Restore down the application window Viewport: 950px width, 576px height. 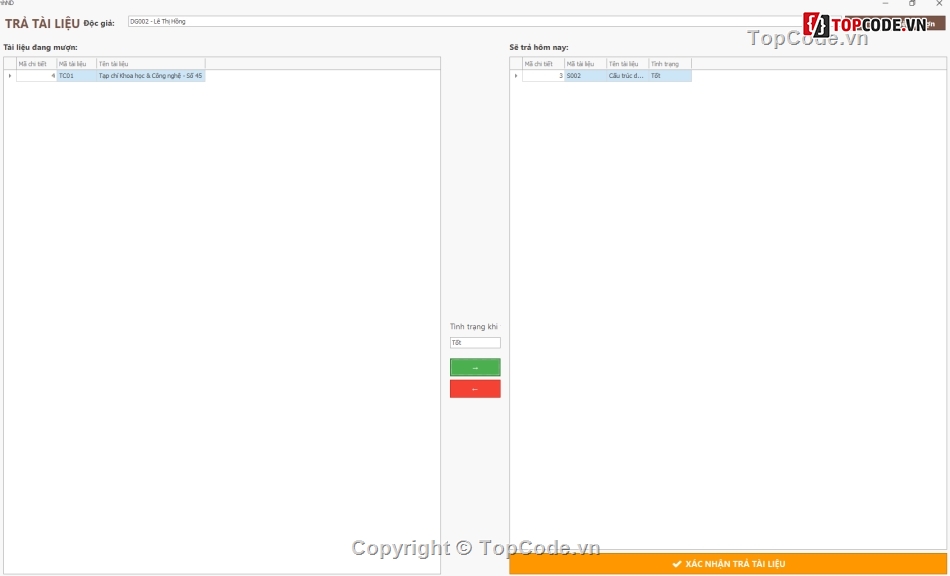coord(912,4)
